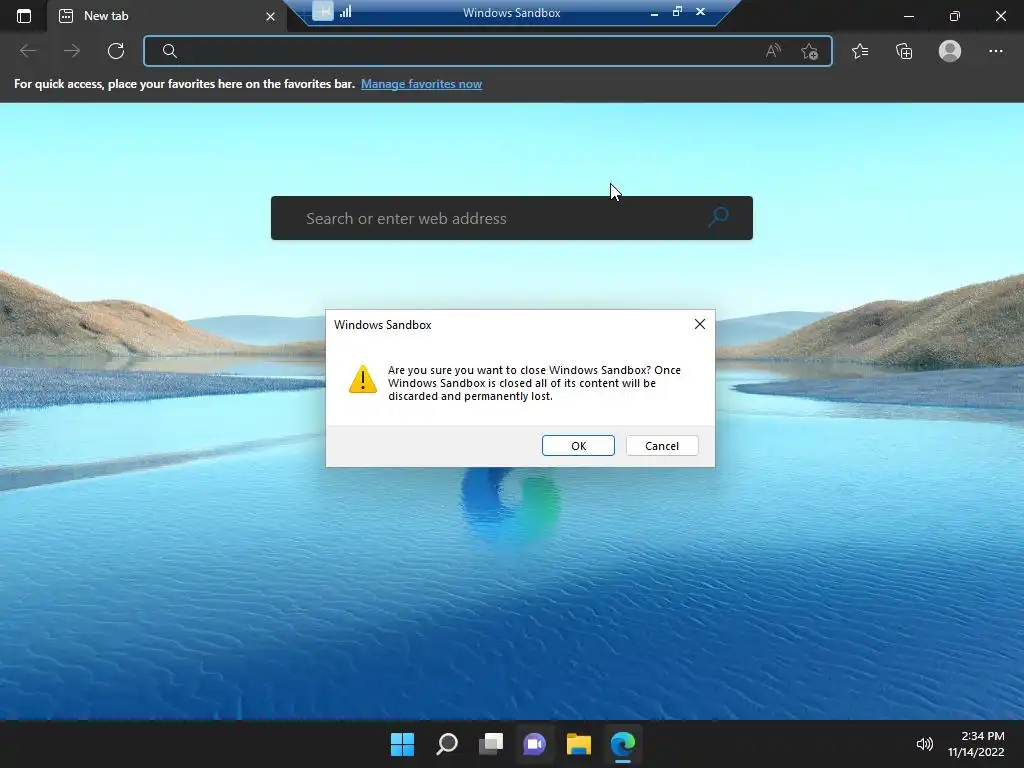The width and height of the screenshot is (1024, 768).
Task: Restore down the Edge browser window
Action: point(955,16)
